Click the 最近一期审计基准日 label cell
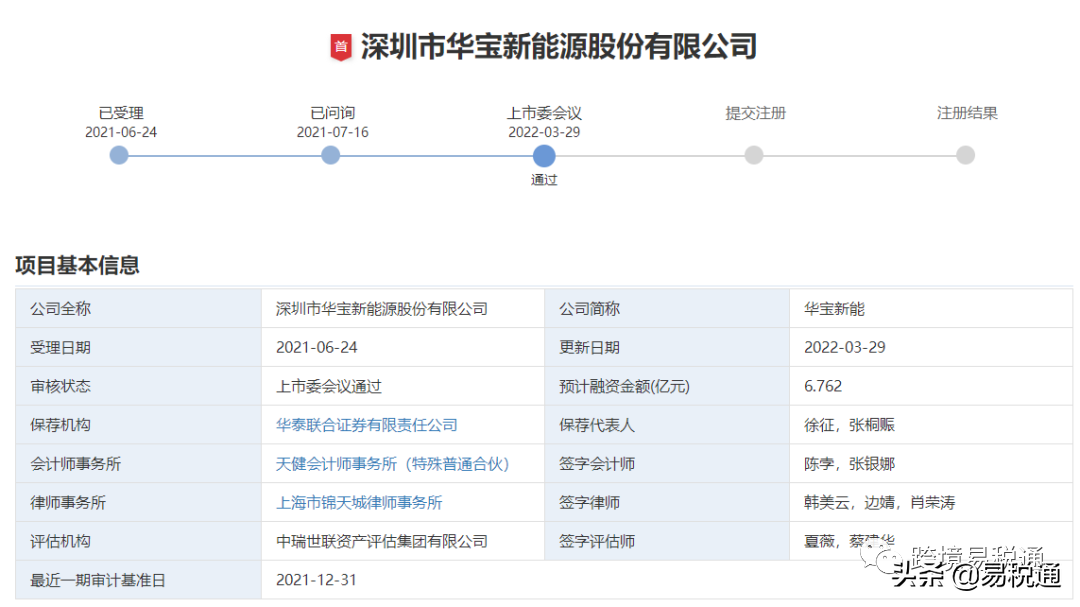The height and width of the screenshot is (607, 1080). [x=138, y=579]
